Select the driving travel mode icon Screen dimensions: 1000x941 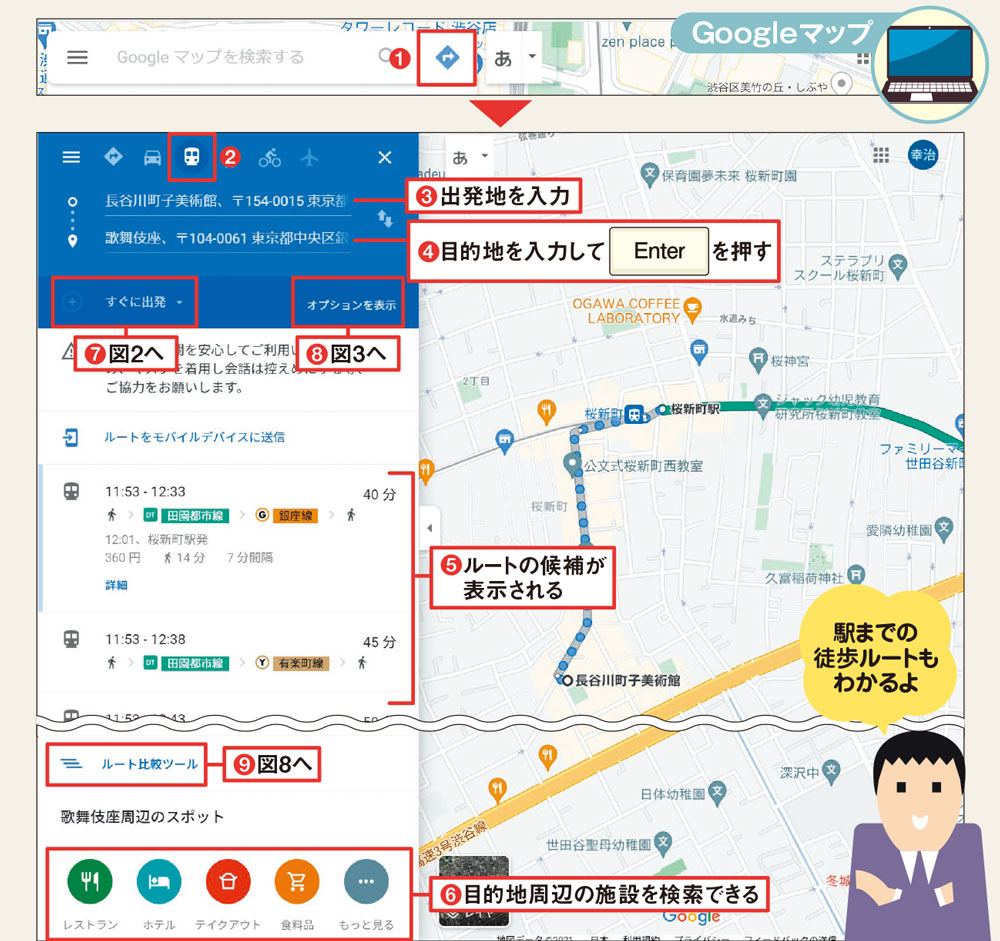pos(155,157)
